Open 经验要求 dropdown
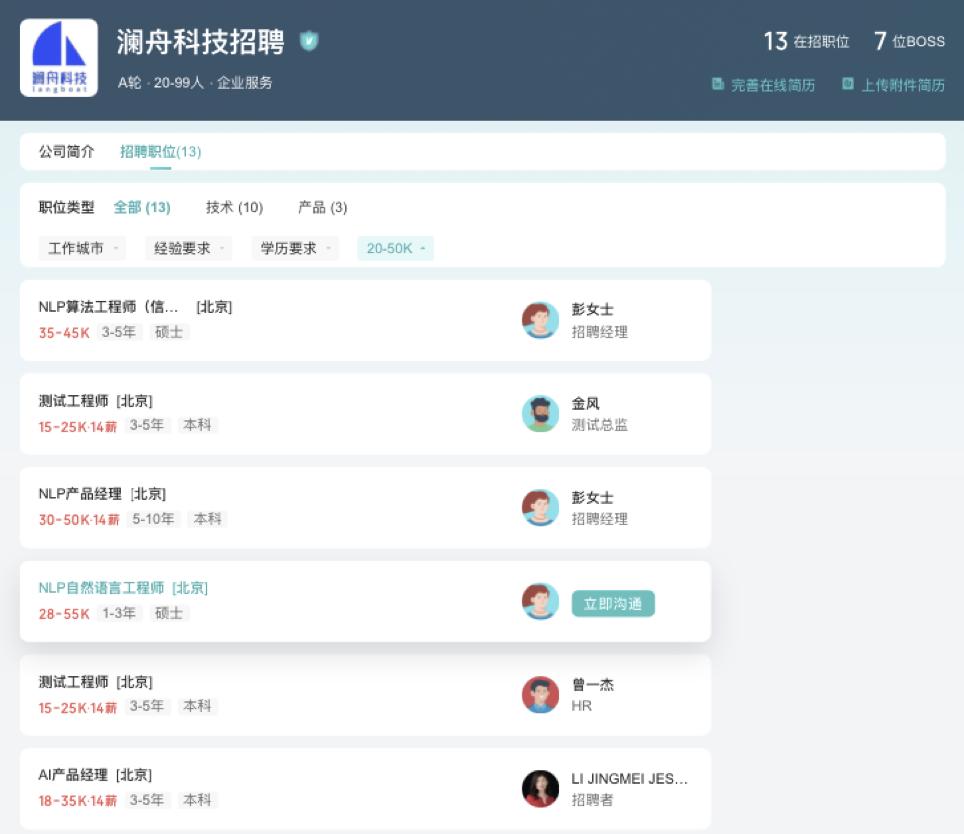 pyautogui.click(x=189, y=248)
